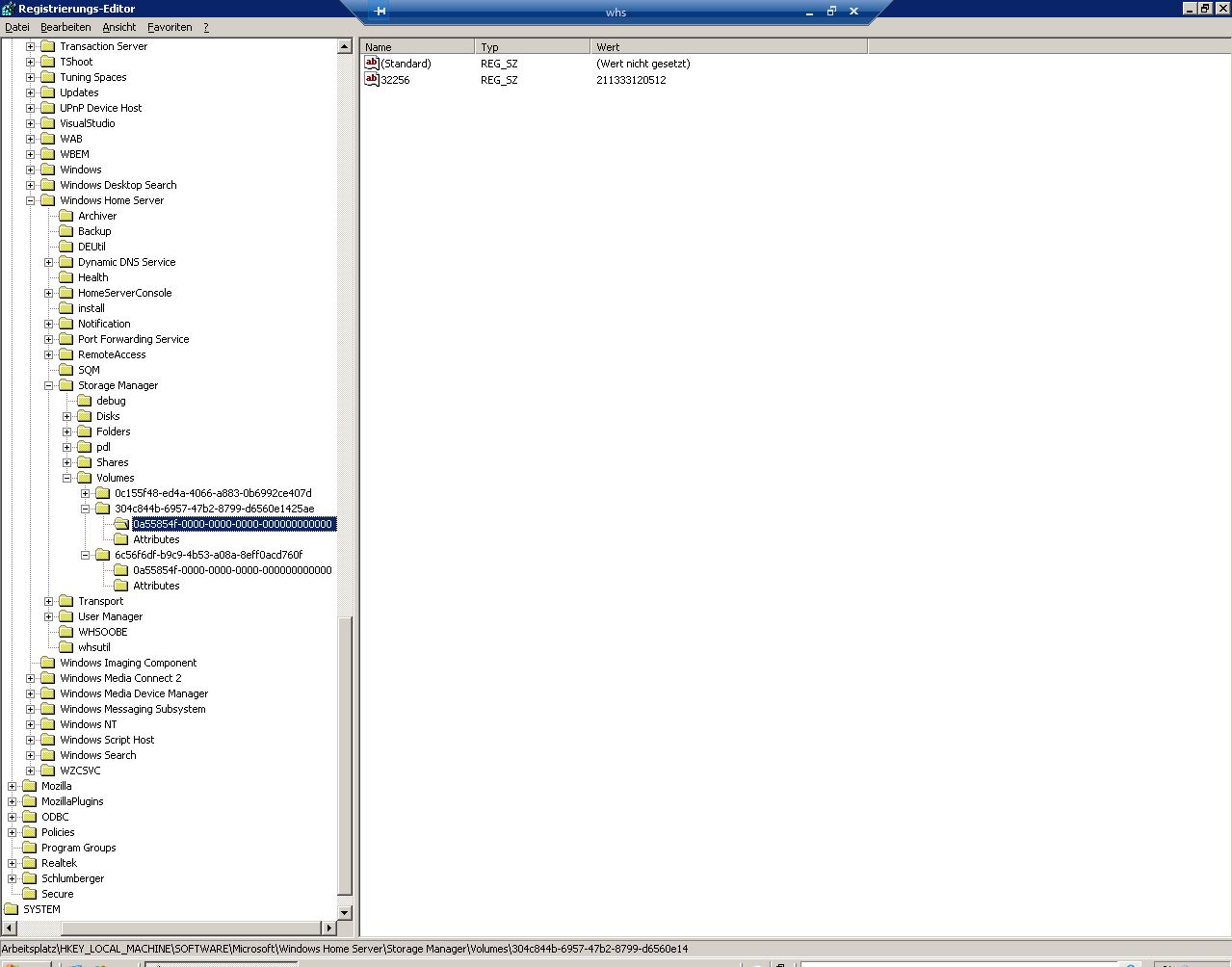The height and width of the screenshot is (967, 1232).
Task: Click tree horizontal scrollbar right arrow
Action: coord(328,928)
